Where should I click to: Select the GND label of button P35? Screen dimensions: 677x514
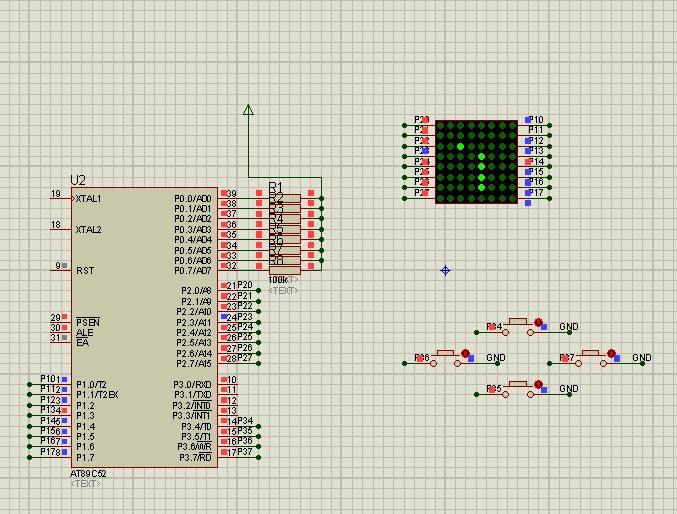click(569, 389)
